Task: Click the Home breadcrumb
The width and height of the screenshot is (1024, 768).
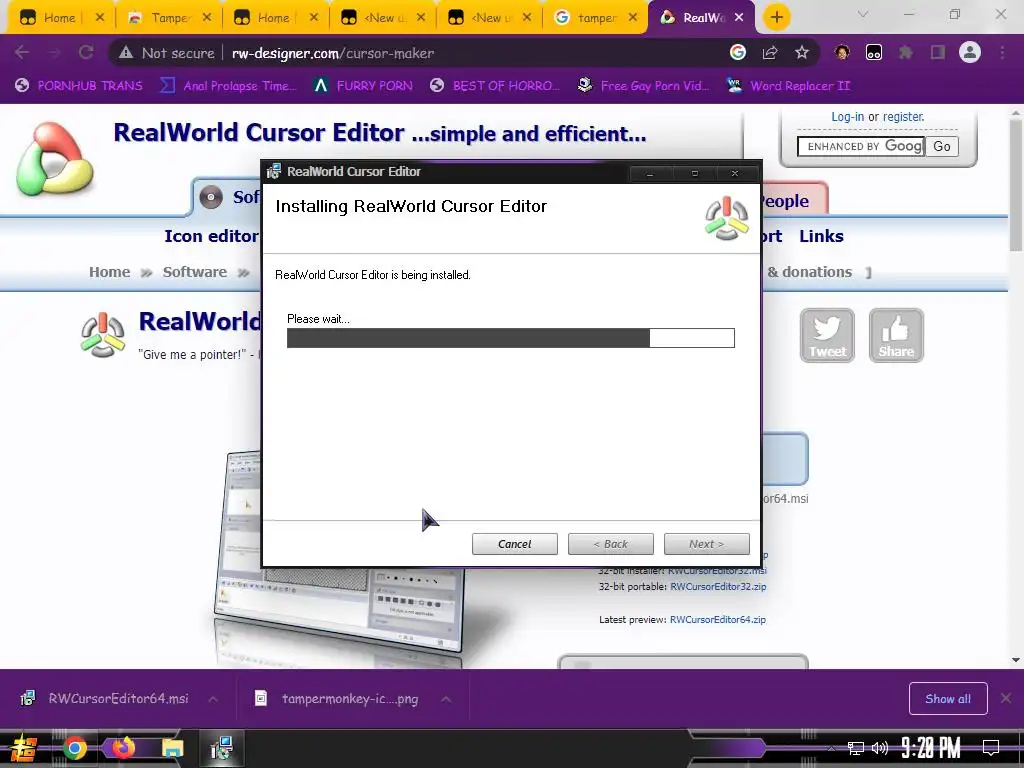Action: coord(109,272)
